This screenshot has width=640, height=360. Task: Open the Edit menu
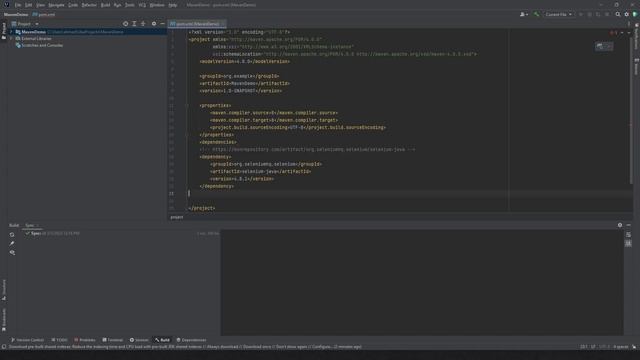click(x=29, y=5)
